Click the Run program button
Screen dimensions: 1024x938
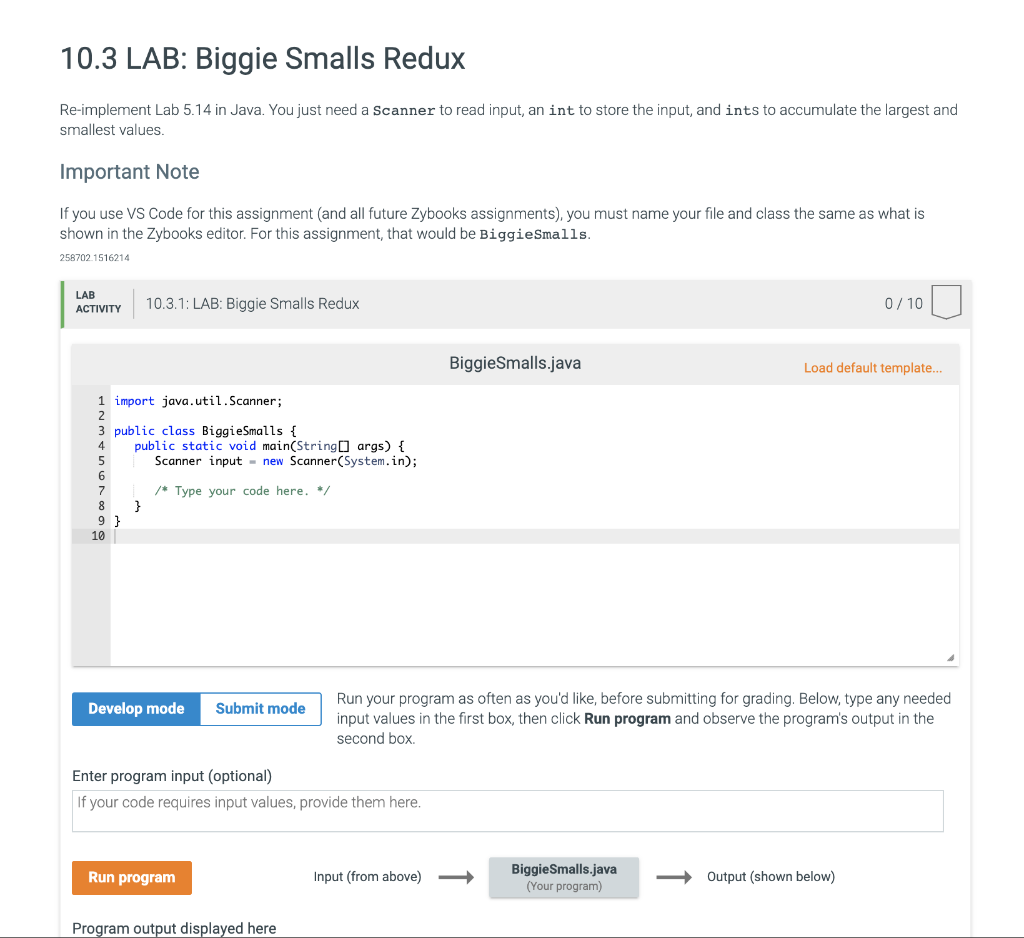coord(131,876)
